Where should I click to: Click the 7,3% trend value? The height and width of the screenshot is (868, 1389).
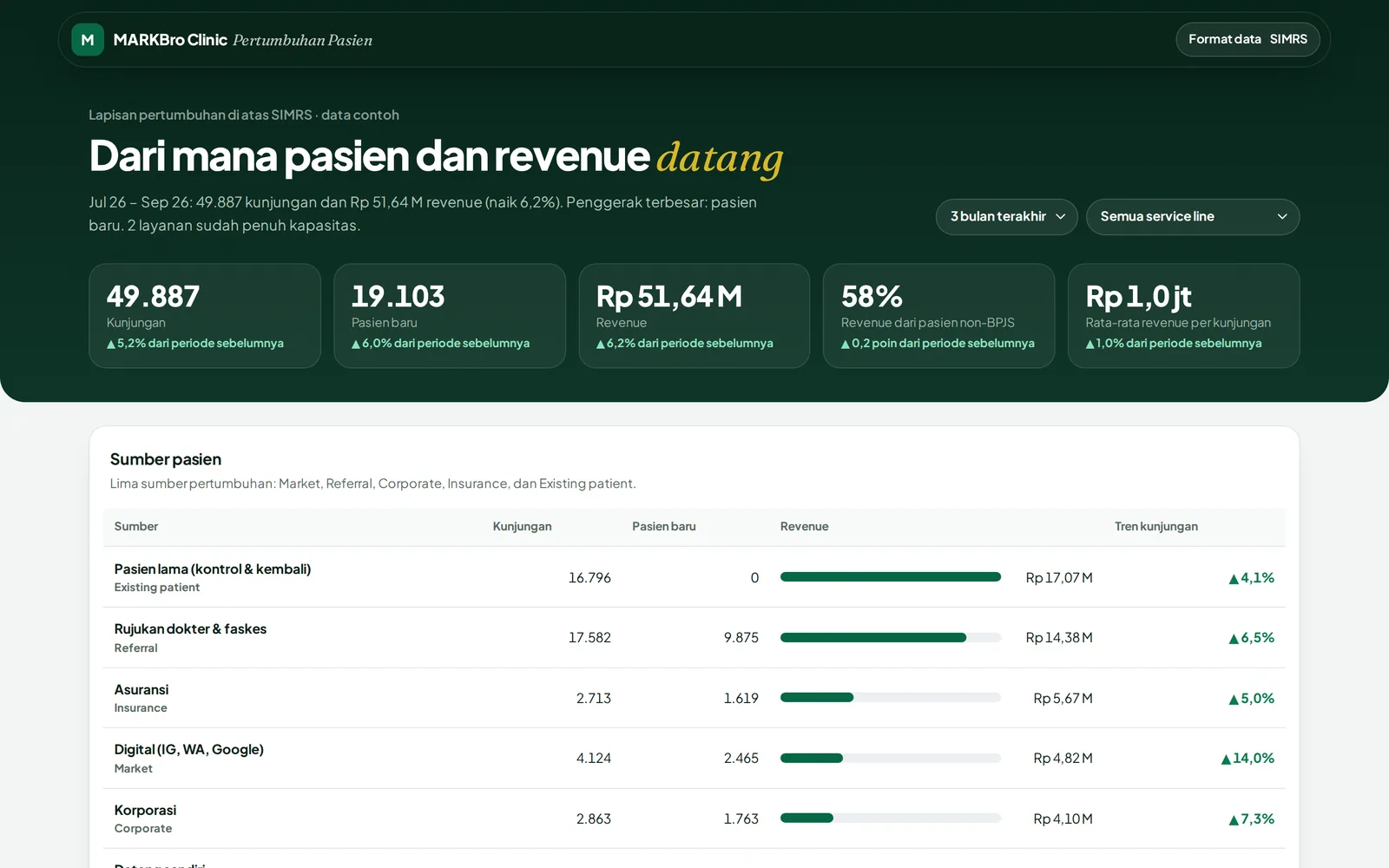tap(1251, 819)
